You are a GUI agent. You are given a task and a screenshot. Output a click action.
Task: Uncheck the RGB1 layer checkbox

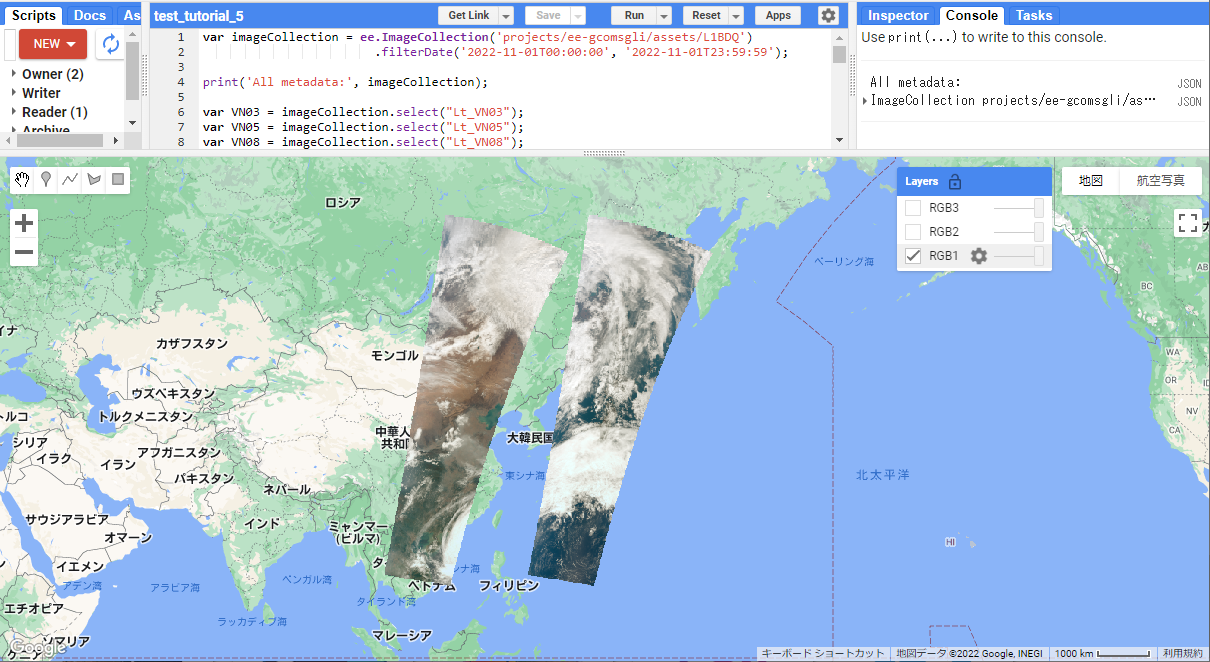(x=913, y=256)
